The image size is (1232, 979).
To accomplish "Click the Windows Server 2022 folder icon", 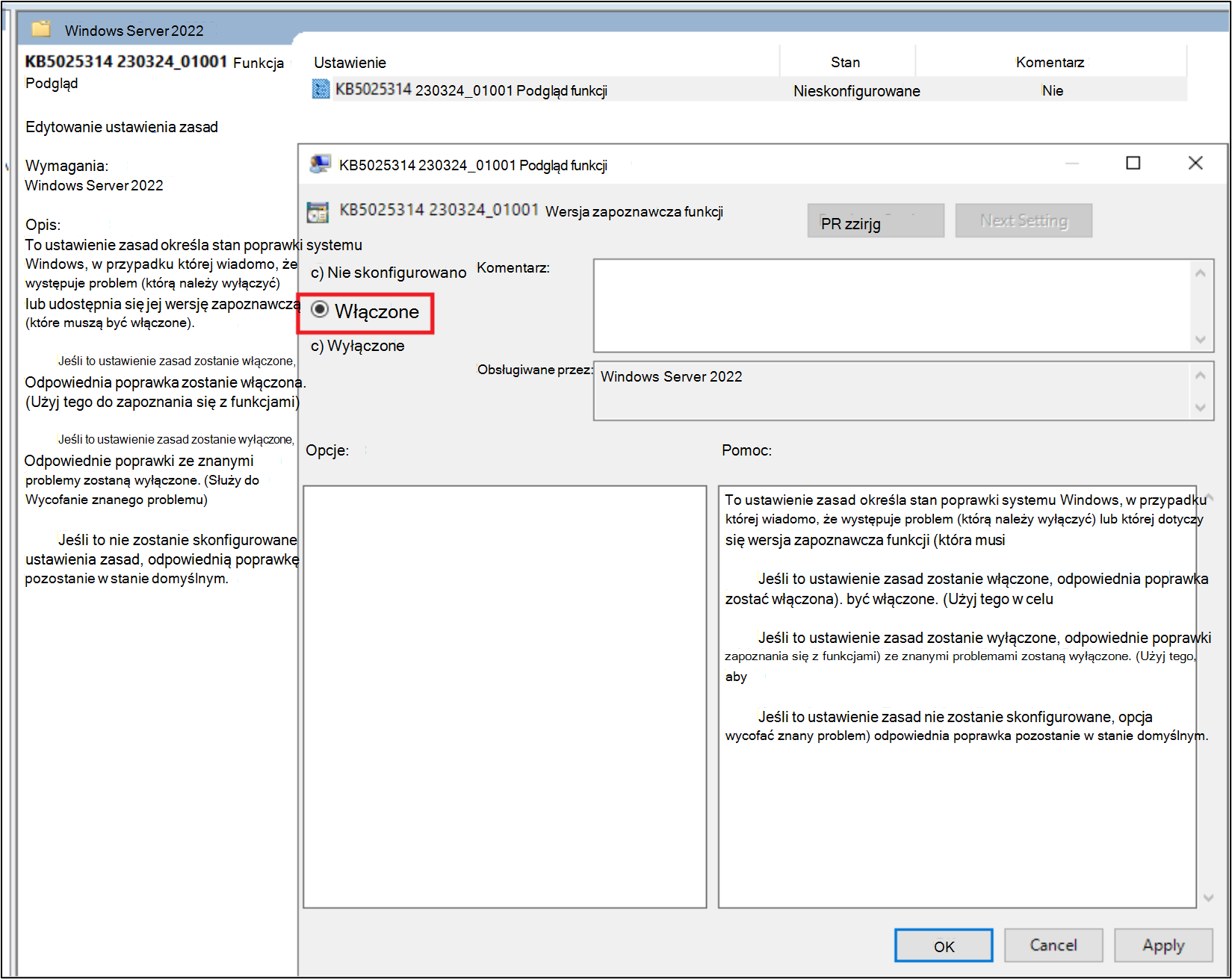I will click(x=41, y=29).
